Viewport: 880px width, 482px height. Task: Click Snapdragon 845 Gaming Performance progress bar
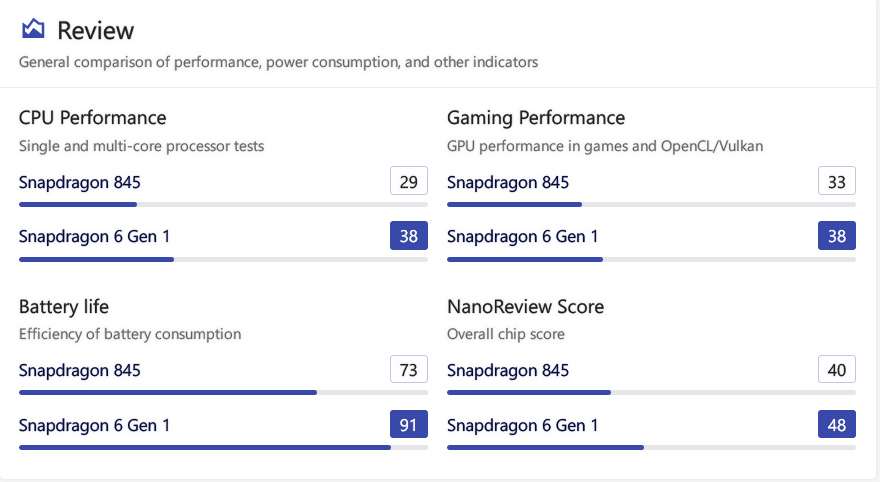[651, 204]
